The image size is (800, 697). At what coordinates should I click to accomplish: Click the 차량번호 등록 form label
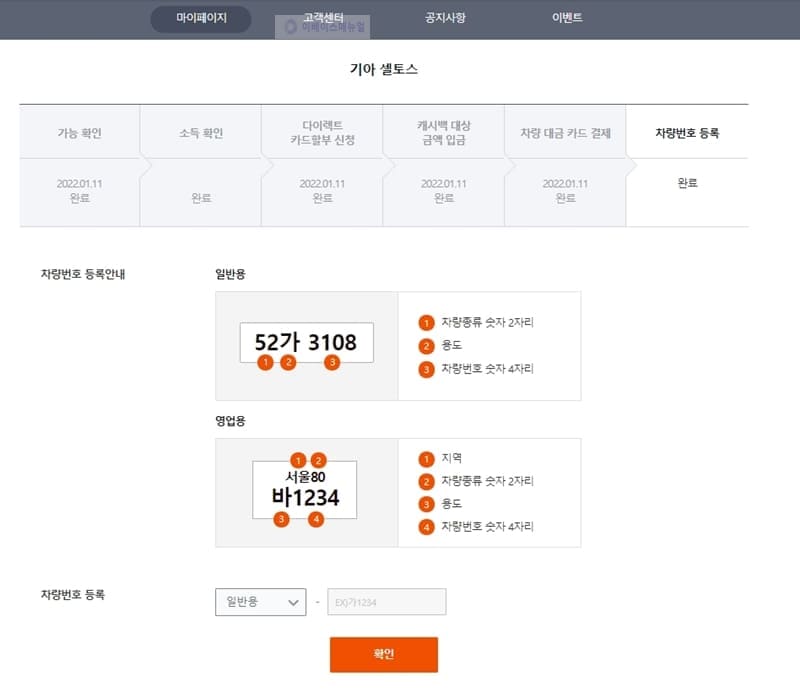click(x=72, y=594)
